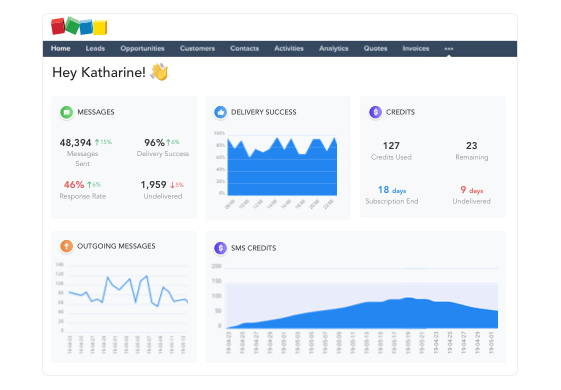Click the 18 days subscription end value
Screen dimensions: 561x390
(392, 190)
